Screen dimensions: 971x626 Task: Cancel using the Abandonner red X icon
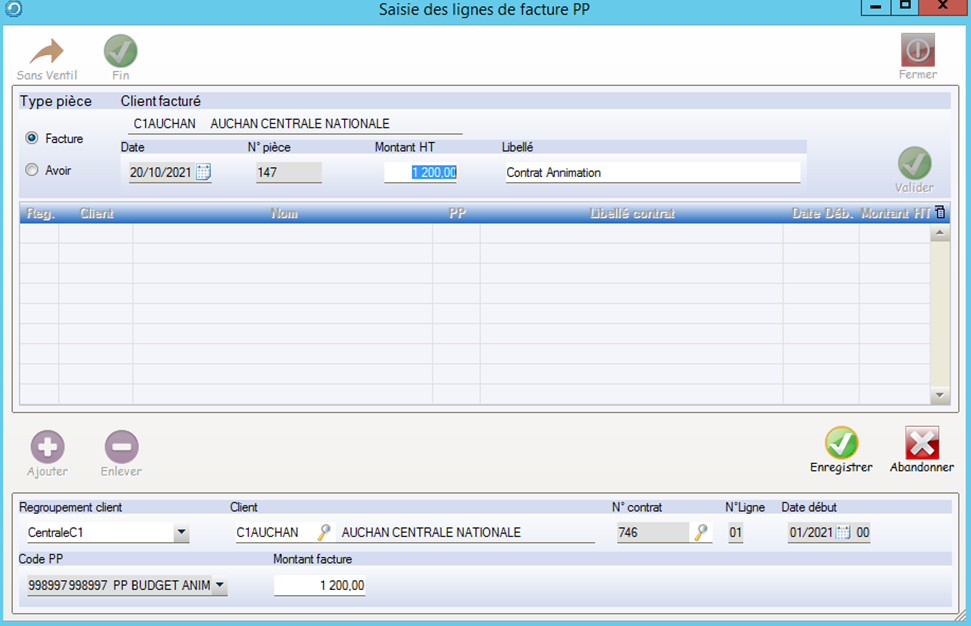pos(921,443)
